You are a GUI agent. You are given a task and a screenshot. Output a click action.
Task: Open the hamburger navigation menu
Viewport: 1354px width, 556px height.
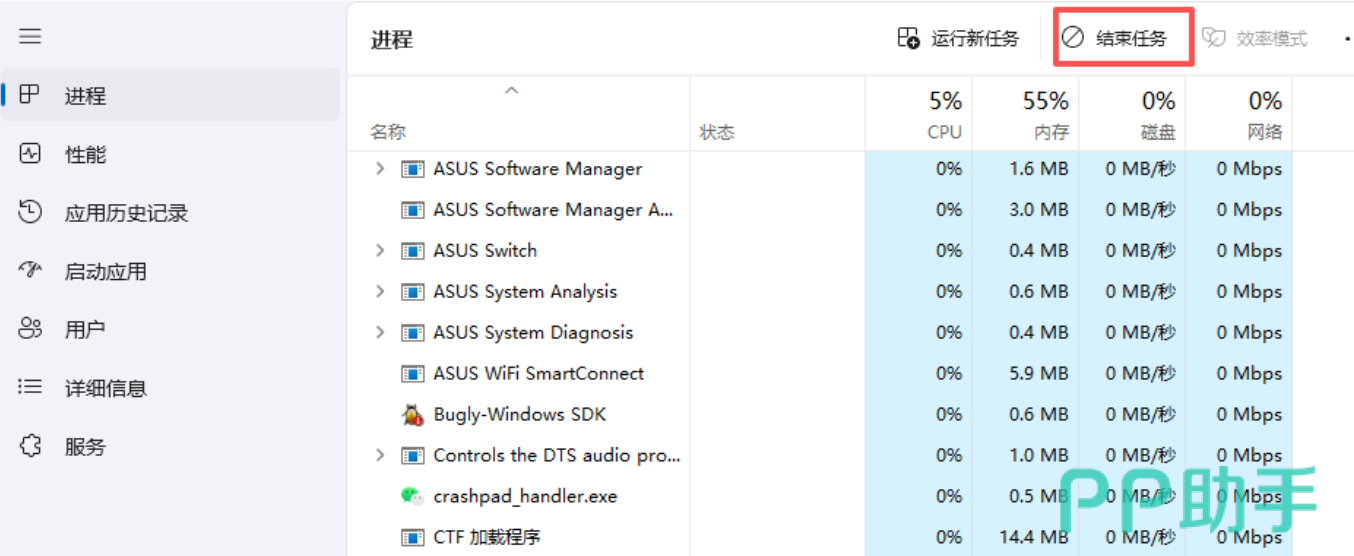30,36
